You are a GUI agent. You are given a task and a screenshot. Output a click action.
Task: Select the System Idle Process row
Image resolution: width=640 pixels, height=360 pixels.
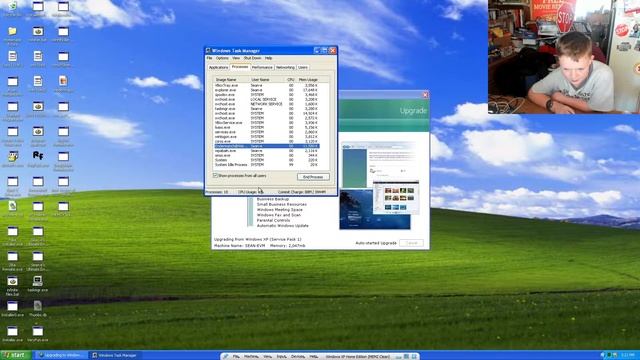pyautogui.click(x=267, y=164)
